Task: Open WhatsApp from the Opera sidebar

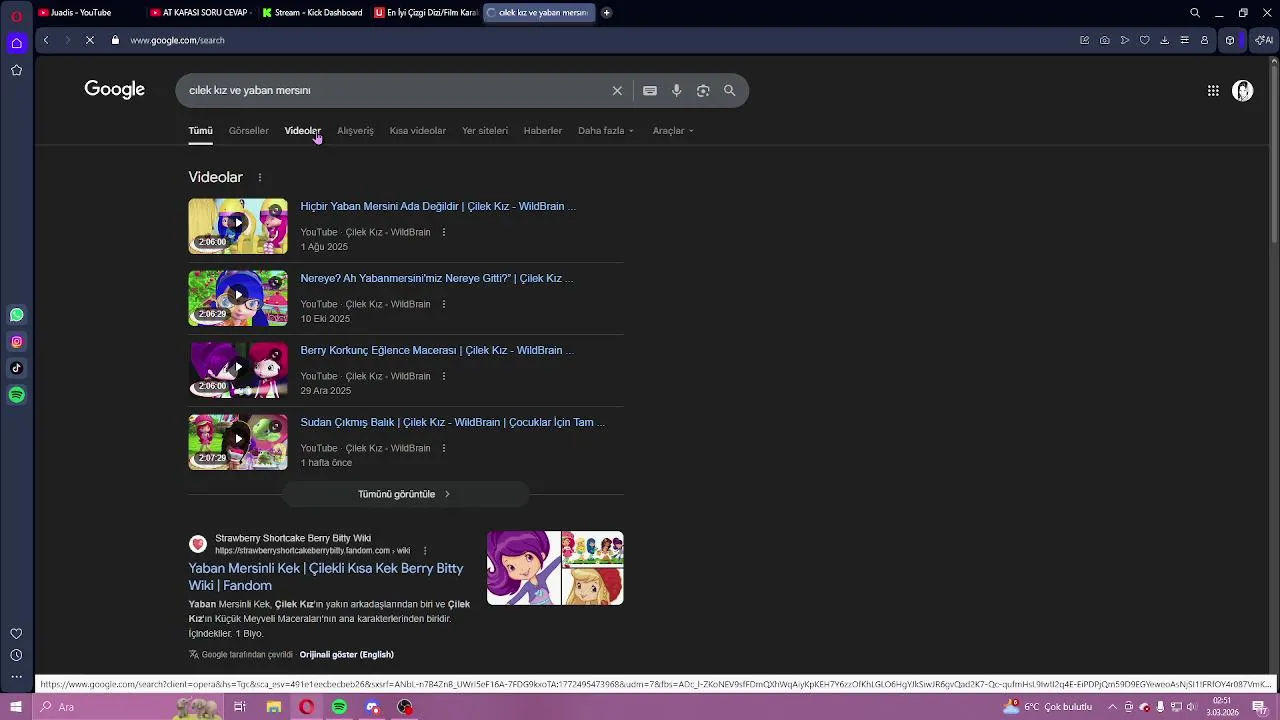Action: (x=17, y=315)
